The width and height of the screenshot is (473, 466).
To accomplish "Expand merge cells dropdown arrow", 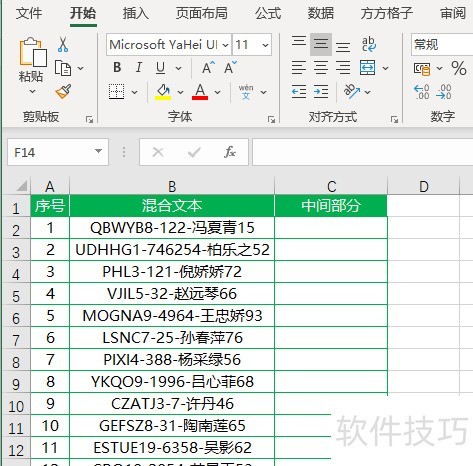I will pos(385,68).
